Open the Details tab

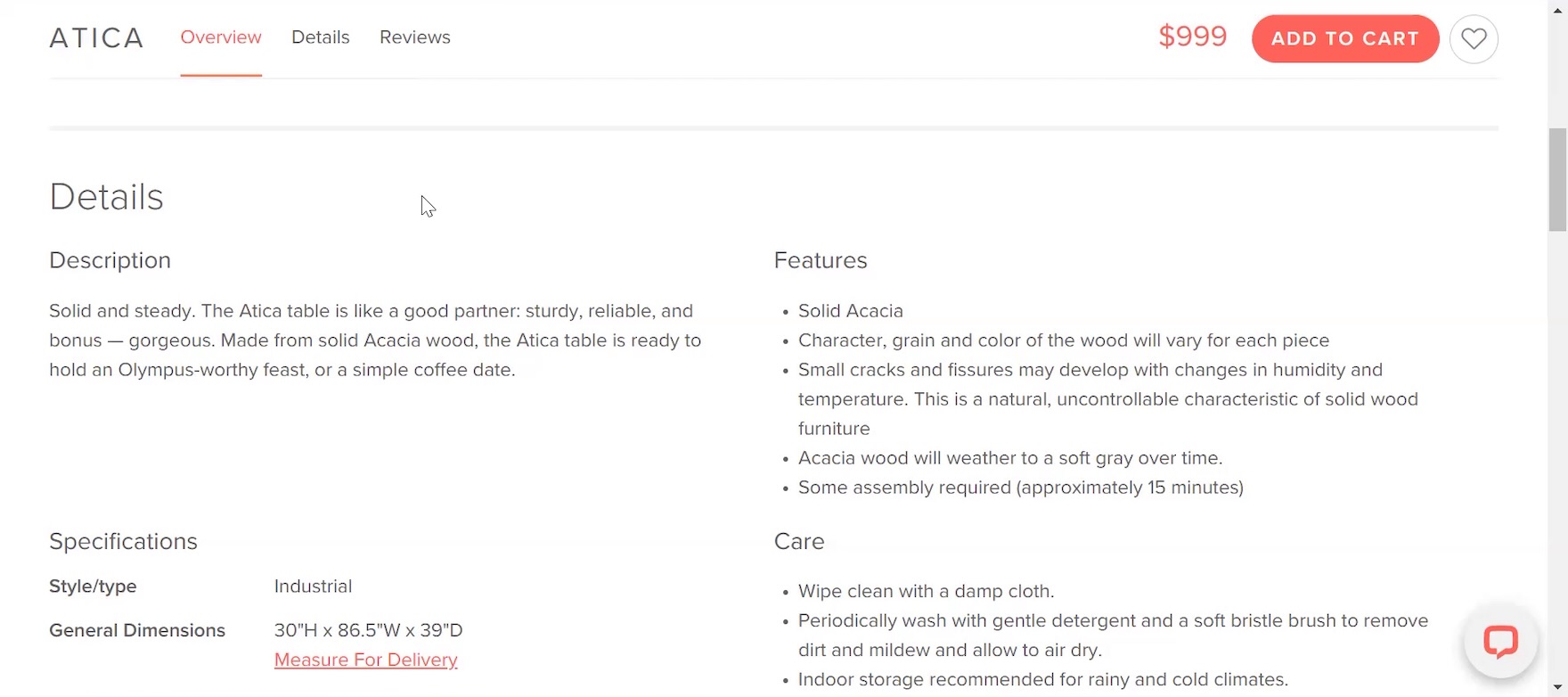point(321,37)
